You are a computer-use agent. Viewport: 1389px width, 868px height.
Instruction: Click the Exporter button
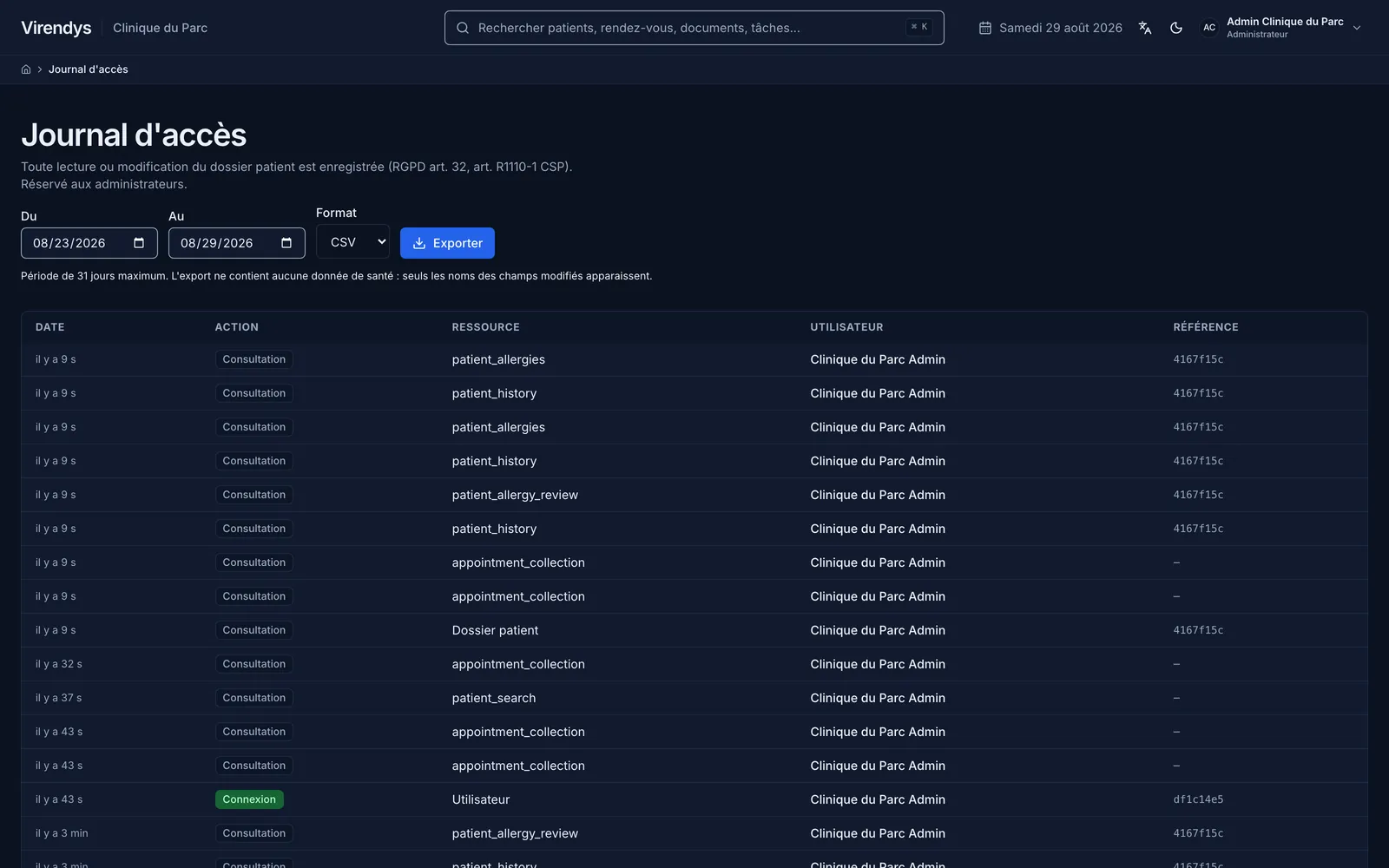[x=447, y=243]
